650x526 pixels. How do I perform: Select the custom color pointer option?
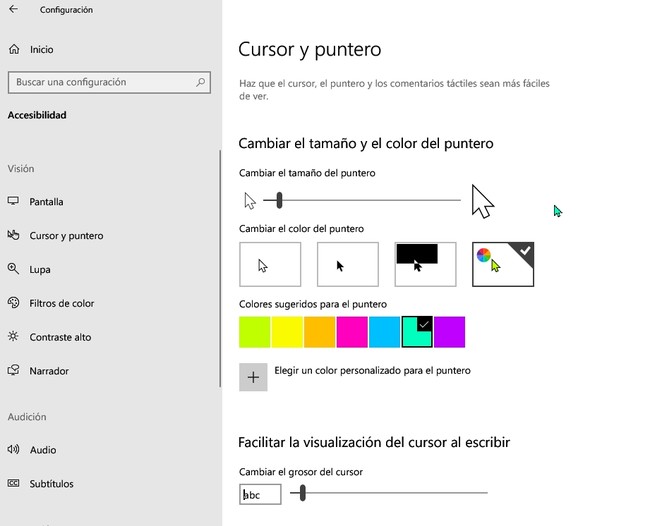503,264
